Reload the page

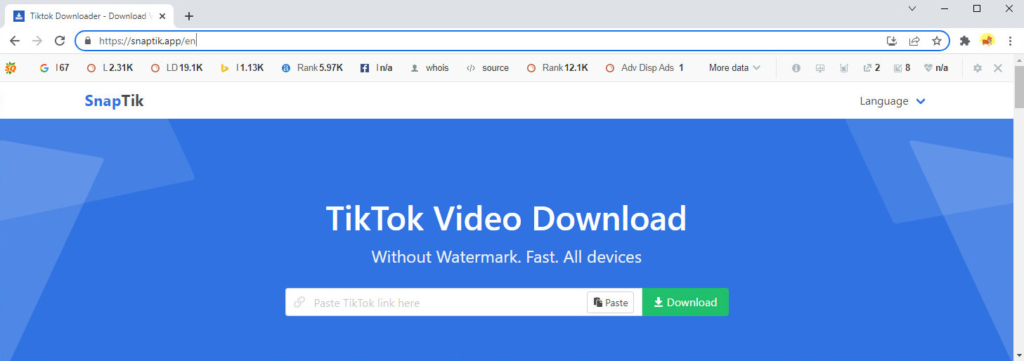click(x=59, y=40)
